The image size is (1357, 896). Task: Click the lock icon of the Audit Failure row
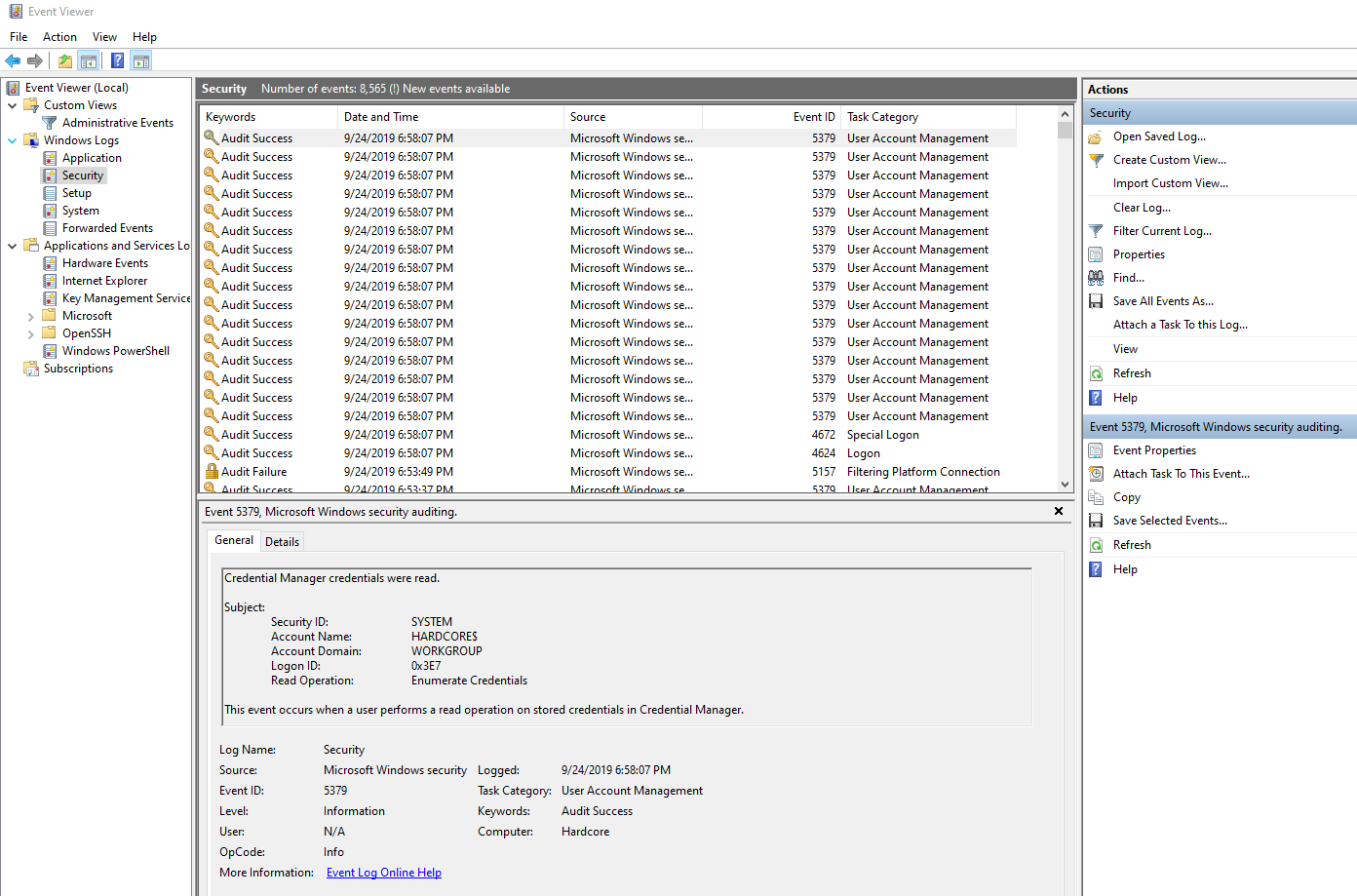[211, 472]
